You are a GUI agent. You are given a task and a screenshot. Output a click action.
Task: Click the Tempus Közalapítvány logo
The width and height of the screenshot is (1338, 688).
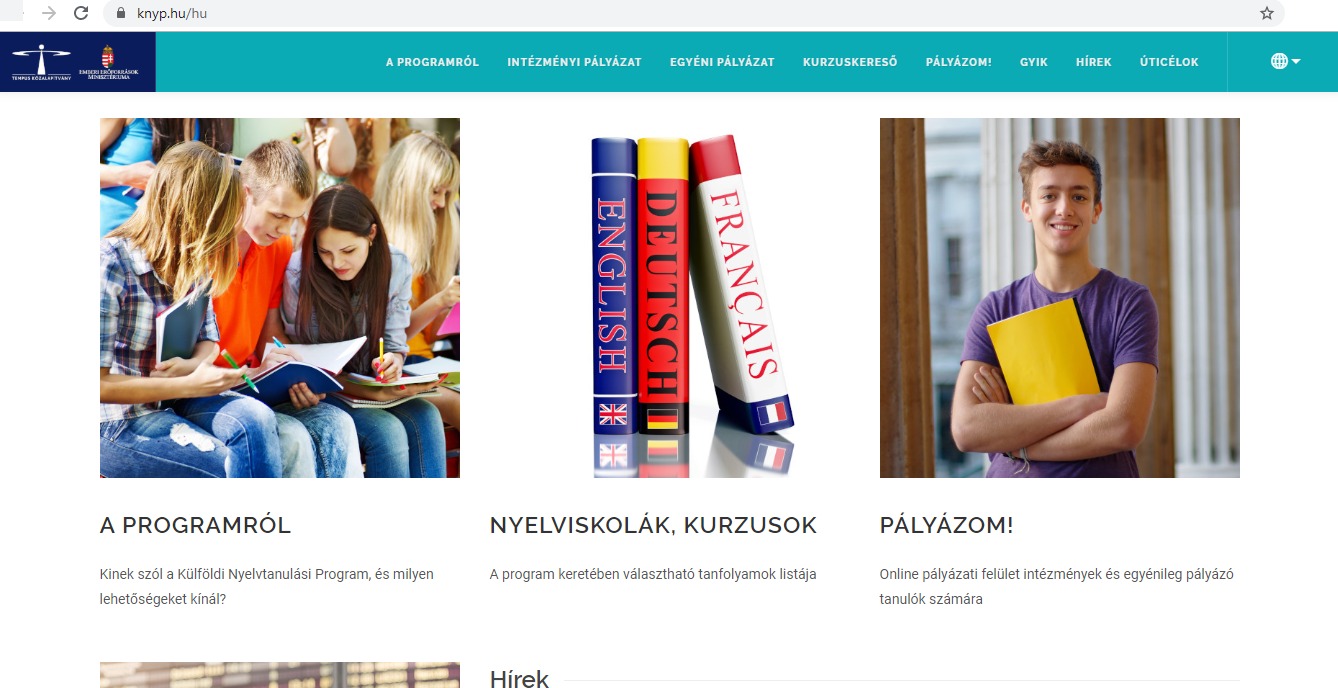pos(41,62)
